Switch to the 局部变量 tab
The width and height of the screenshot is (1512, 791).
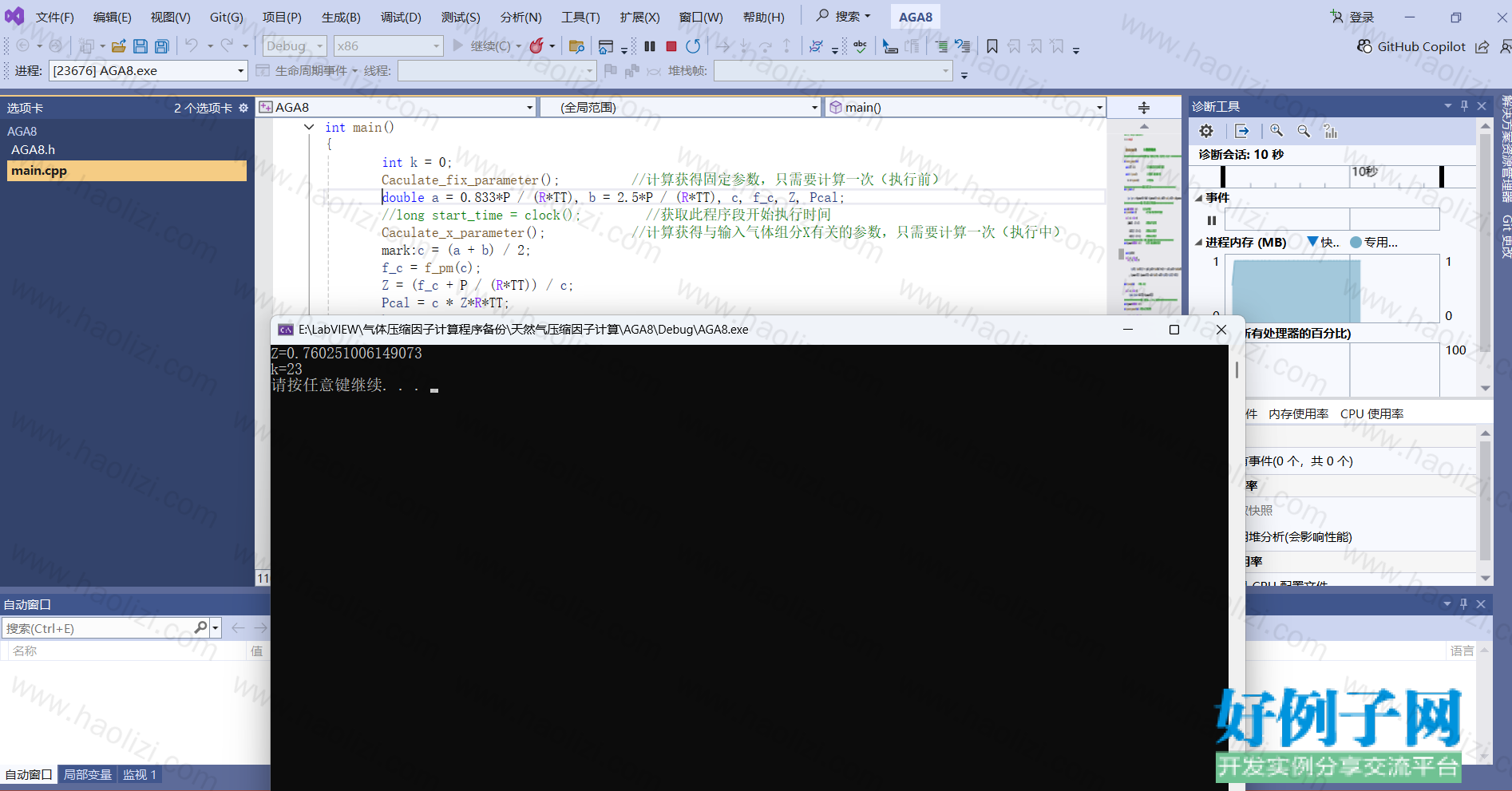click(88, 774)
